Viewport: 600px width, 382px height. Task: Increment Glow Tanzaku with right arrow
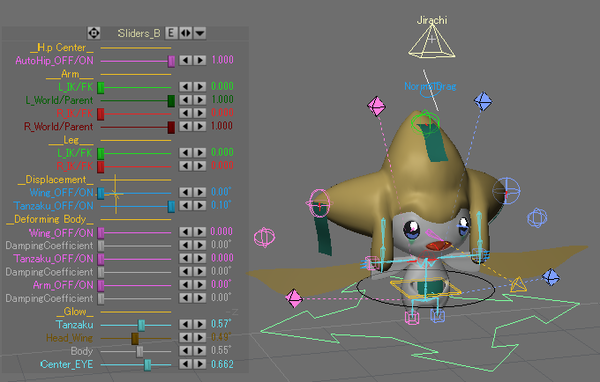coord(200,325)
